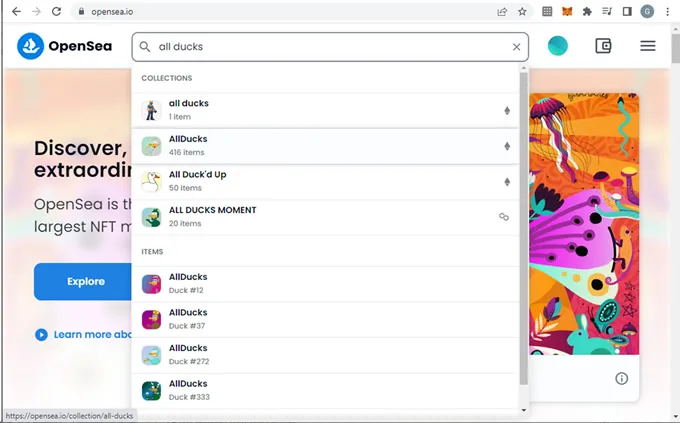This screenshot has height=423, width=680.
Task: Open the browser extensions puzzle icon
Action: point(587,11)
